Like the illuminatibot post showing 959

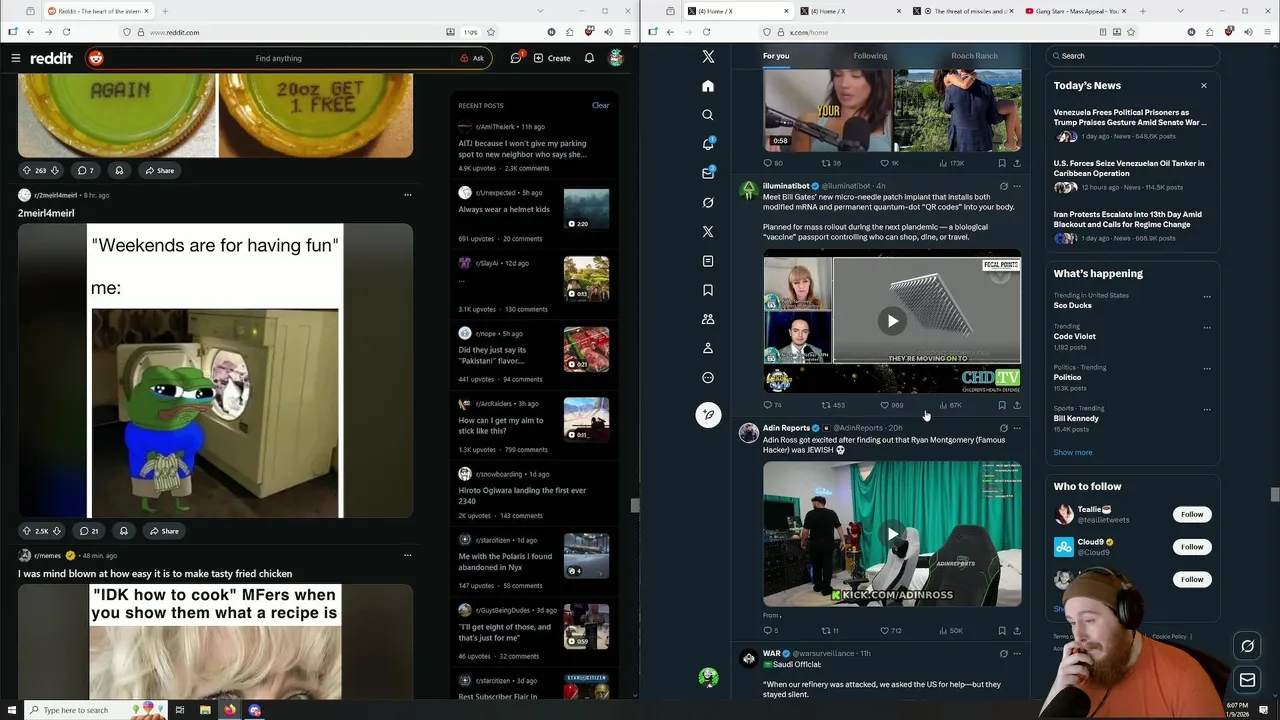pos(891,405)
